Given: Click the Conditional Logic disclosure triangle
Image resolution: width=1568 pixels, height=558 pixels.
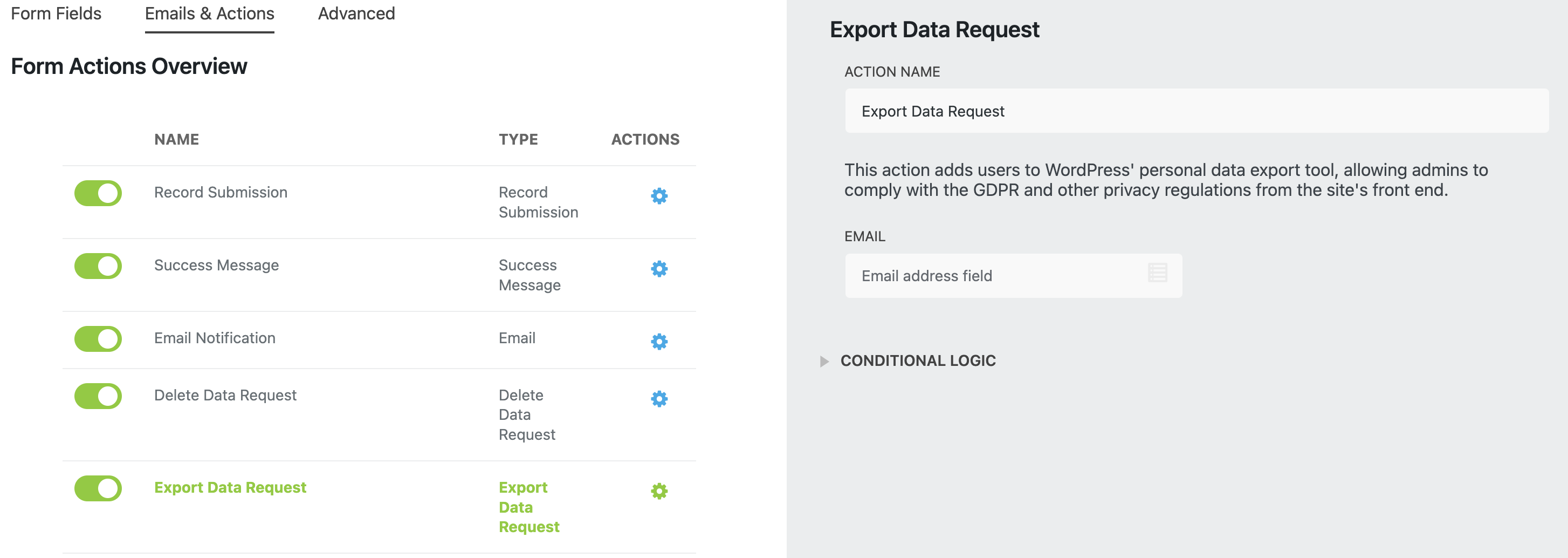Looking at the screenshot, I should tap(826, 360).
